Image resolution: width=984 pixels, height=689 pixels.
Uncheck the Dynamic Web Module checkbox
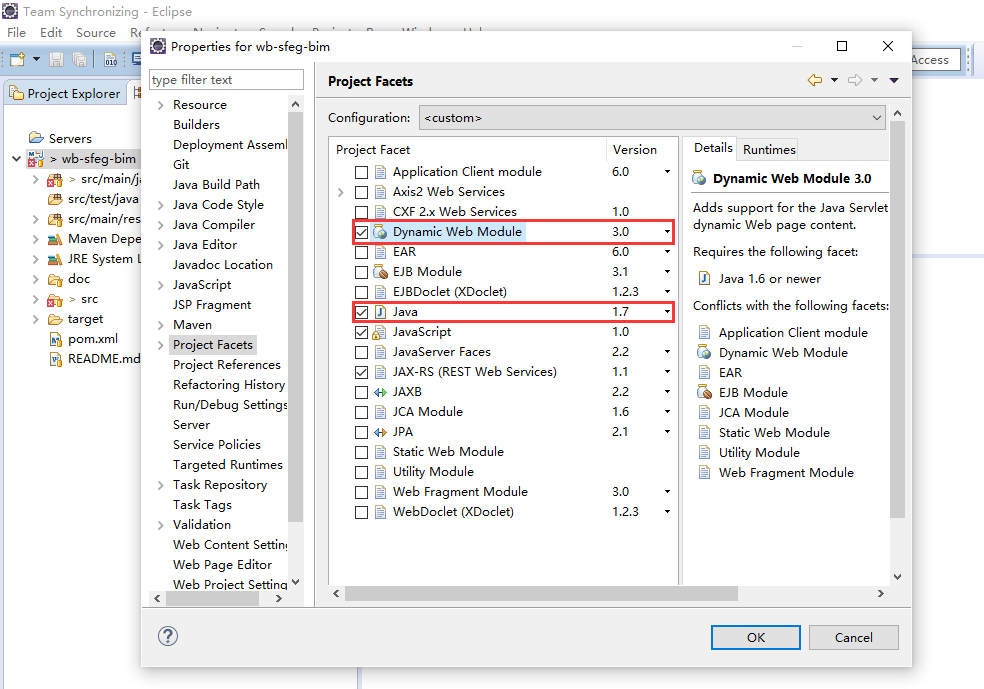tap(362, 232)
